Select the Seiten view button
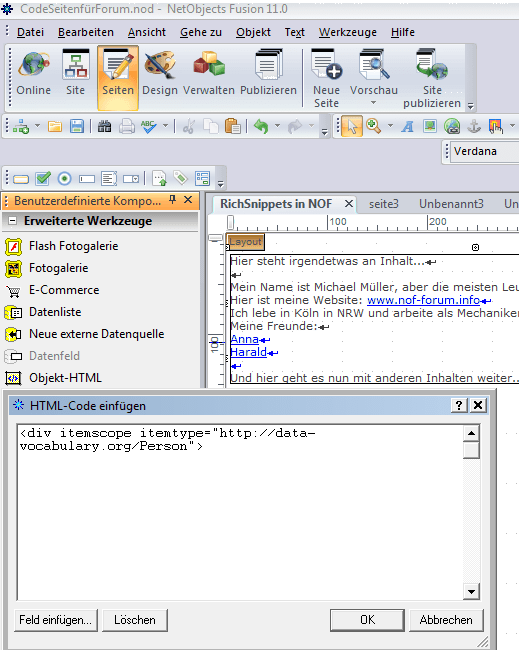 (118, 77)
